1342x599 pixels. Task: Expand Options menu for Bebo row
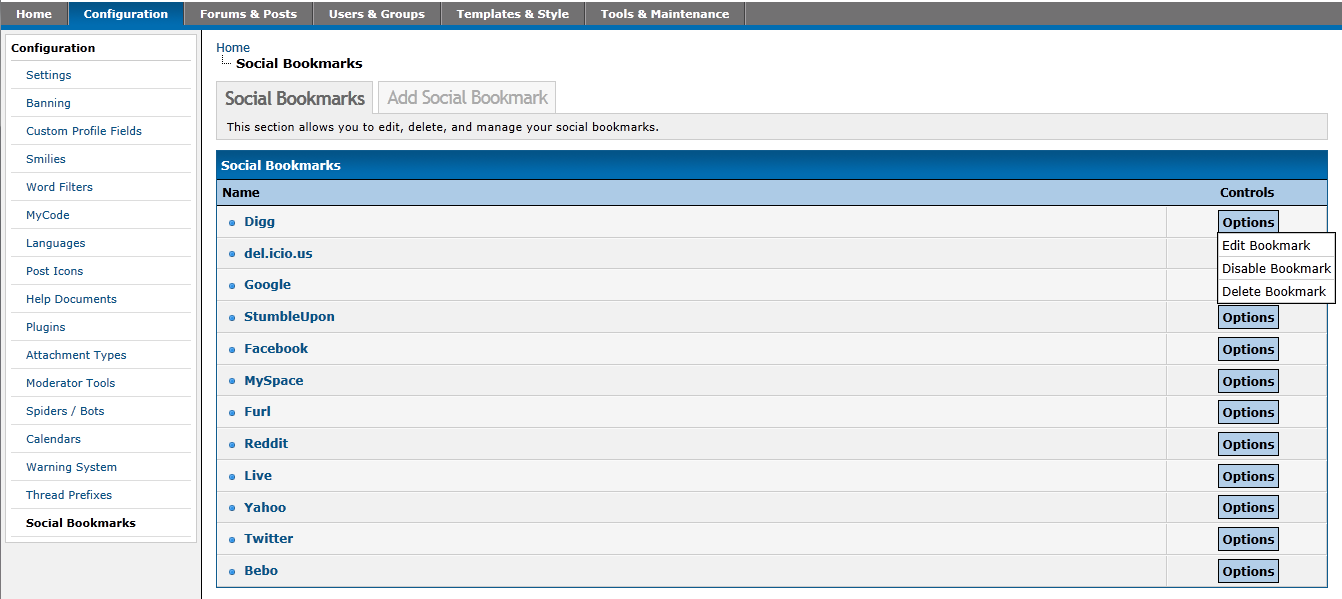(x=1247, y=572)
